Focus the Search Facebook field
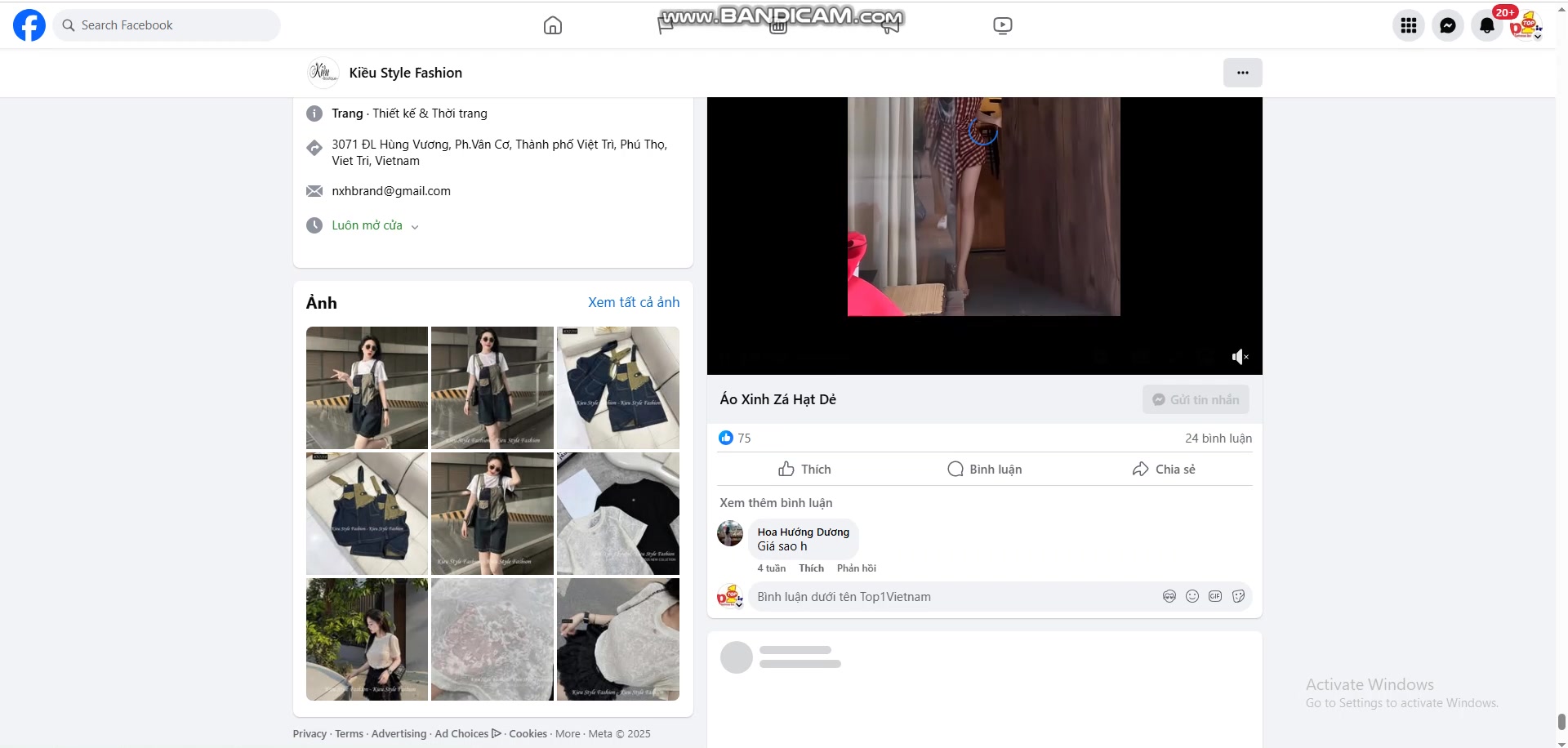The width and height of the screenshot is (1568, 748). pyautogui.click(x=167, y=25)
